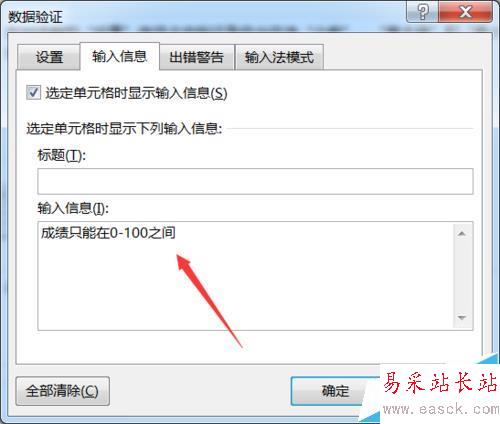Go to the 输入法模式 tab
The height and width of the screenshot is (424, 500).
279,57
